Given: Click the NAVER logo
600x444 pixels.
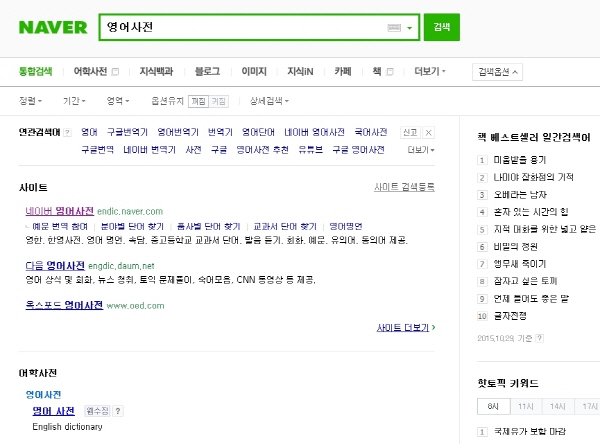Looking at the screenshot, I should pyautogui.click(x=53, y=27).
